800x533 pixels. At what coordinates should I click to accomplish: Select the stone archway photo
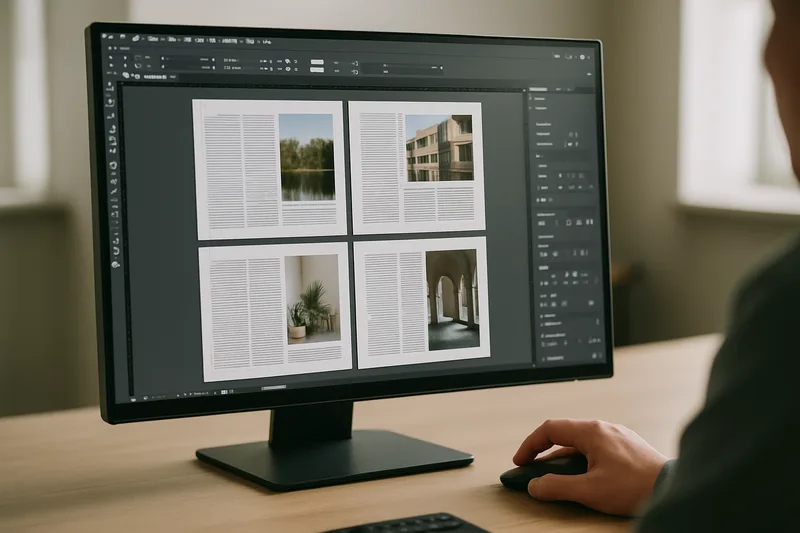click(453, 299)
